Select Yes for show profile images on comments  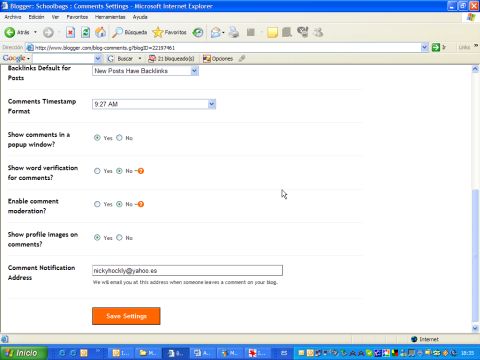pyautogui.click(x=97, y=238)
